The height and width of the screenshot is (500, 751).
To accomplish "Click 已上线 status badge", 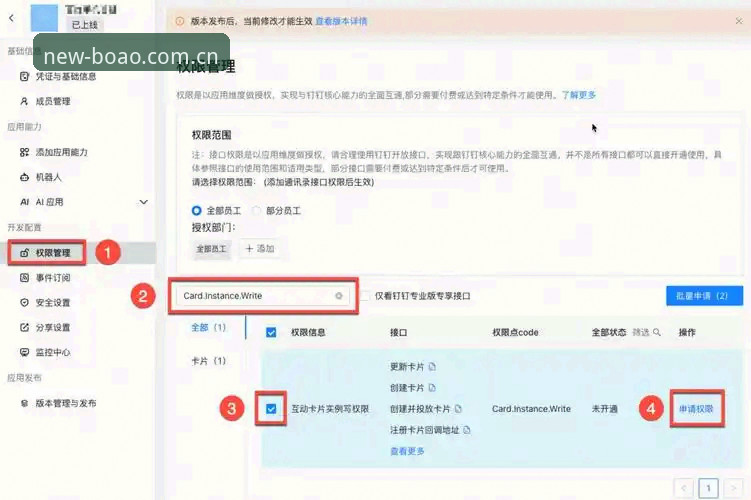I will tap(85, 25).
